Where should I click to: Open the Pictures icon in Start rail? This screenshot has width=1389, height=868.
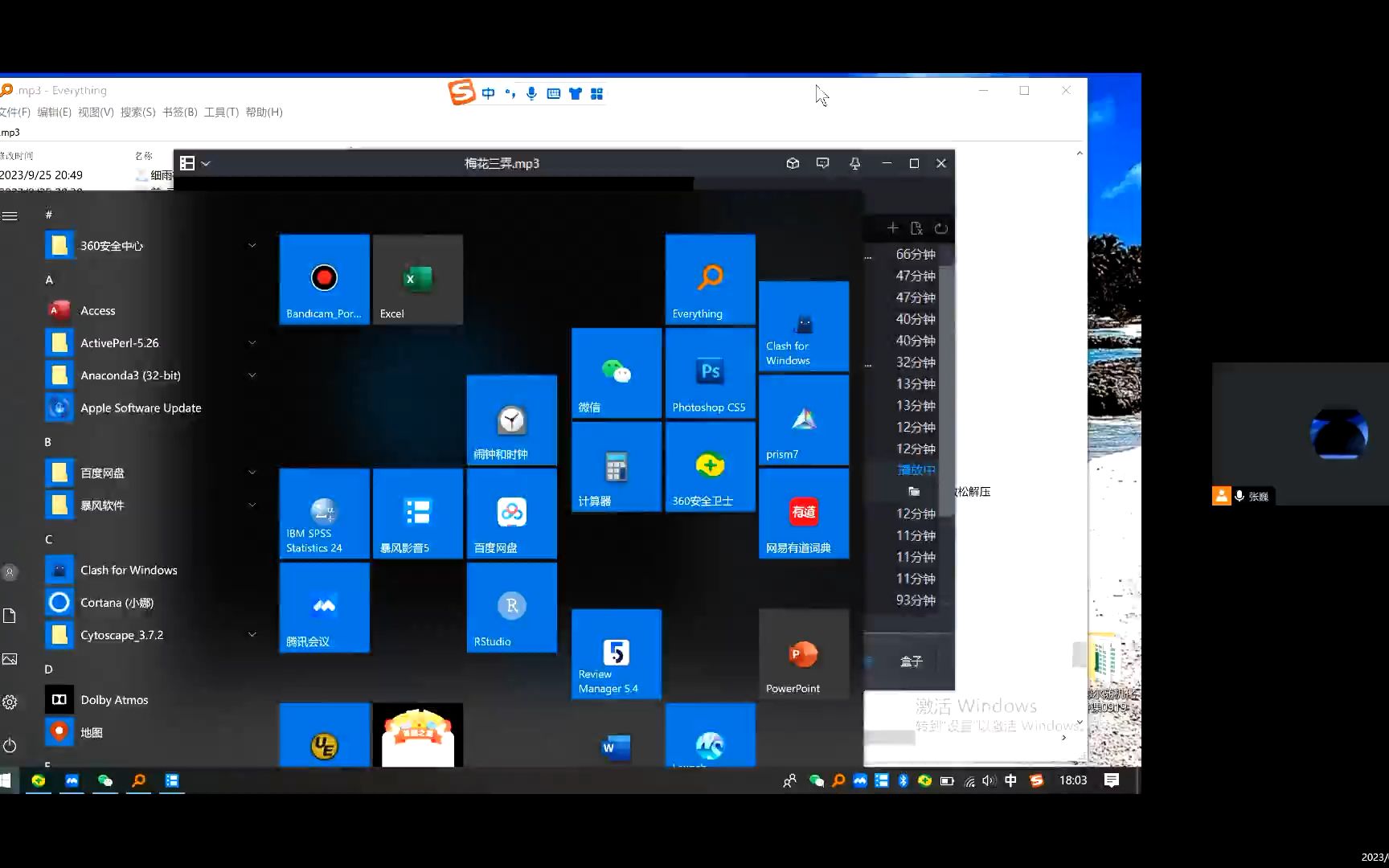tap(10, 659)
